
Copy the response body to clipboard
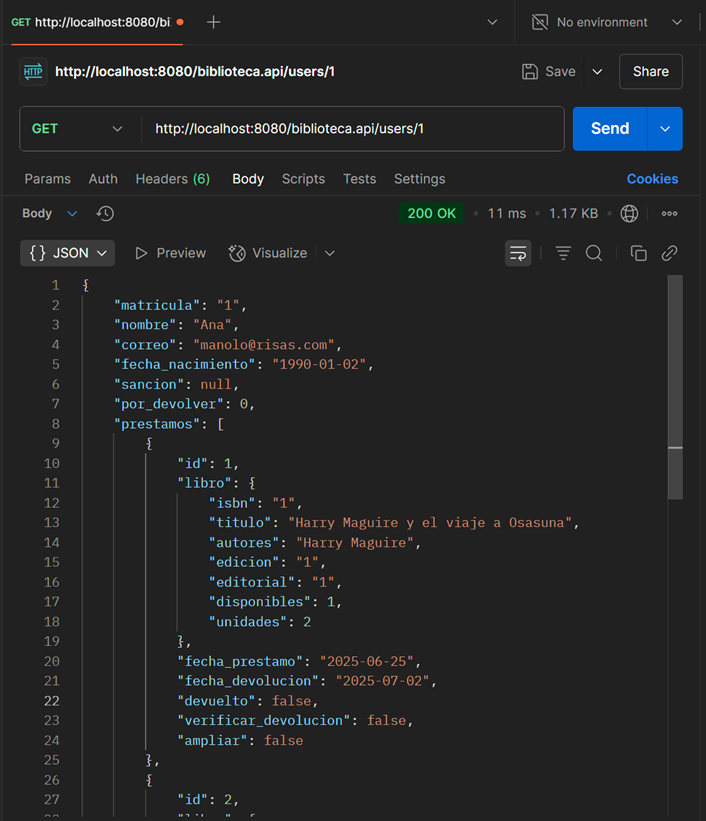click(638, 253)
